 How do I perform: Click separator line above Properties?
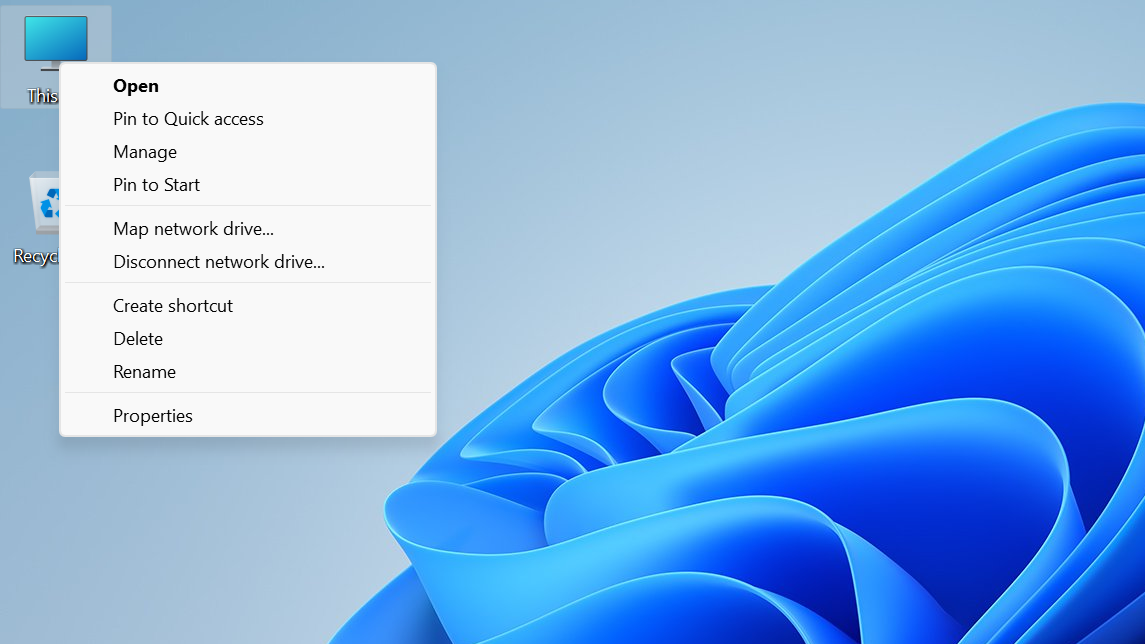[x=248, y=393]
